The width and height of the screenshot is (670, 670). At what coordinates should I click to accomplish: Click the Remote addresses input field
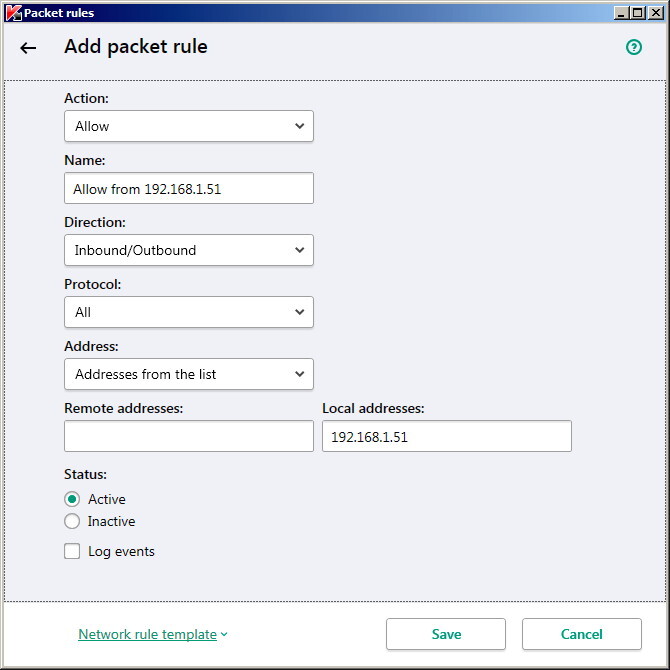(188, 436)
